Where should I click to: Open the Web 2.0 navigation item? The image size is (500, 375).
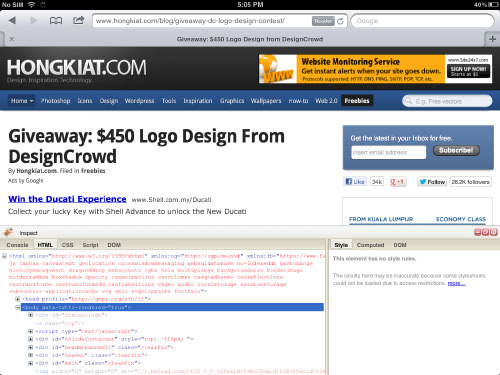tap(326, 101)
